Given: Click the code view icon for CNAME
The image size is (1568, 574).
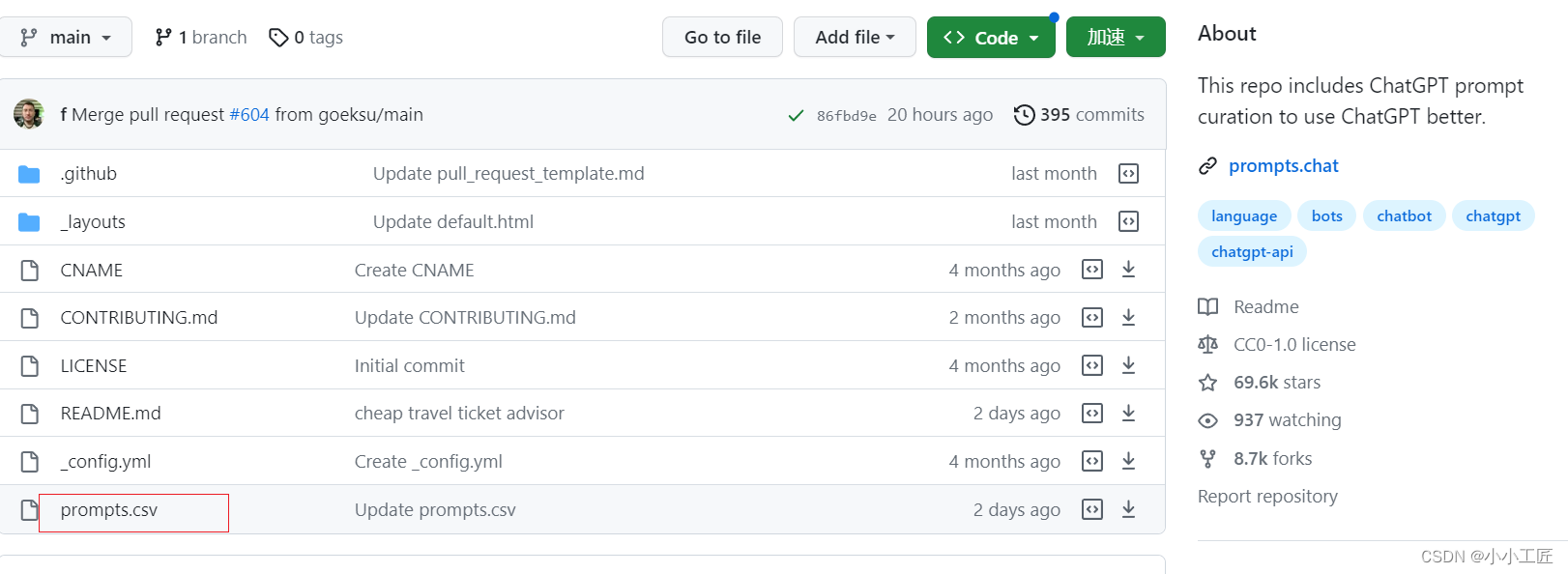Looking at the screenshot, I should point(1092,270).
